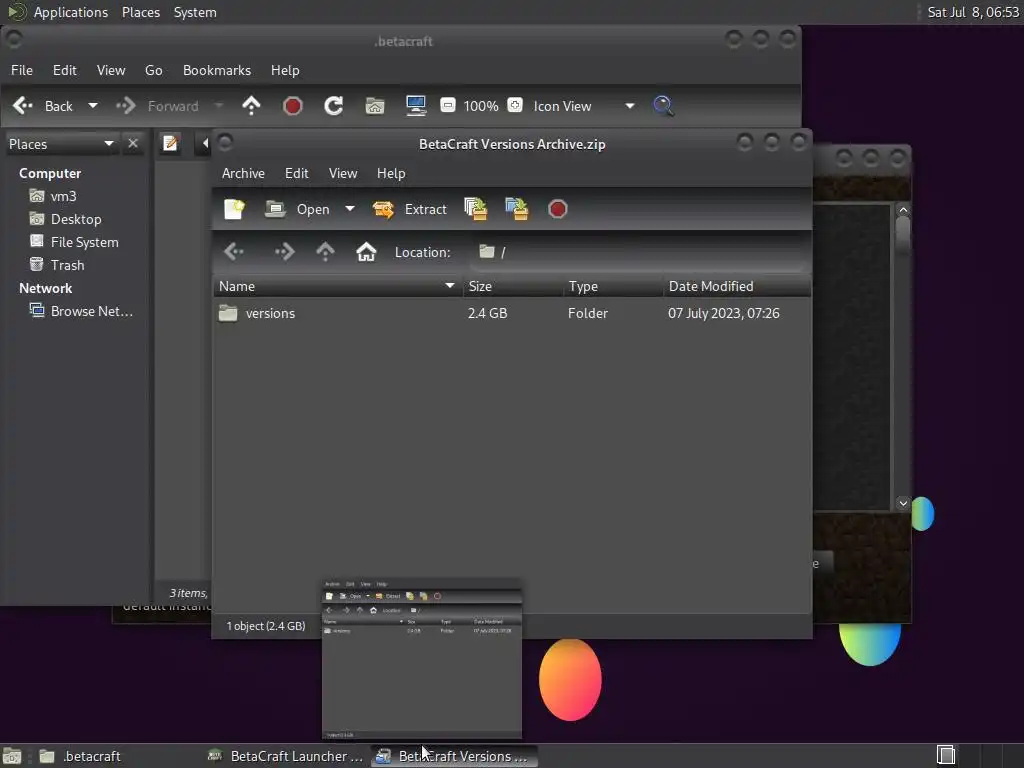Open Help menu in .betacraft file manager
1024x768 pixels.
[285, 70]
